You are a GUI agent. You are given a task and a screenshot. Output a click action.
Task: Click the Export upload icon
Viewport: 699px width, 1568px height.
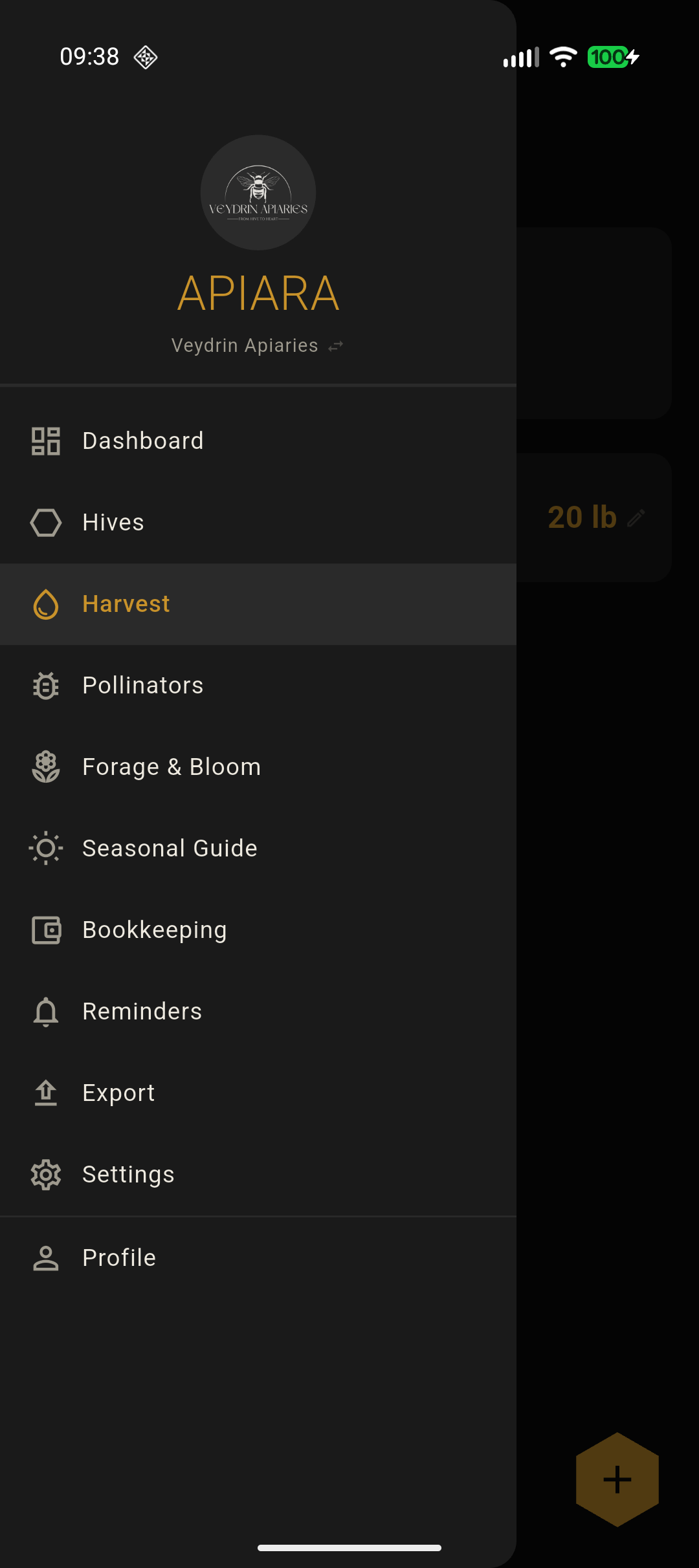pos(46,1093)
